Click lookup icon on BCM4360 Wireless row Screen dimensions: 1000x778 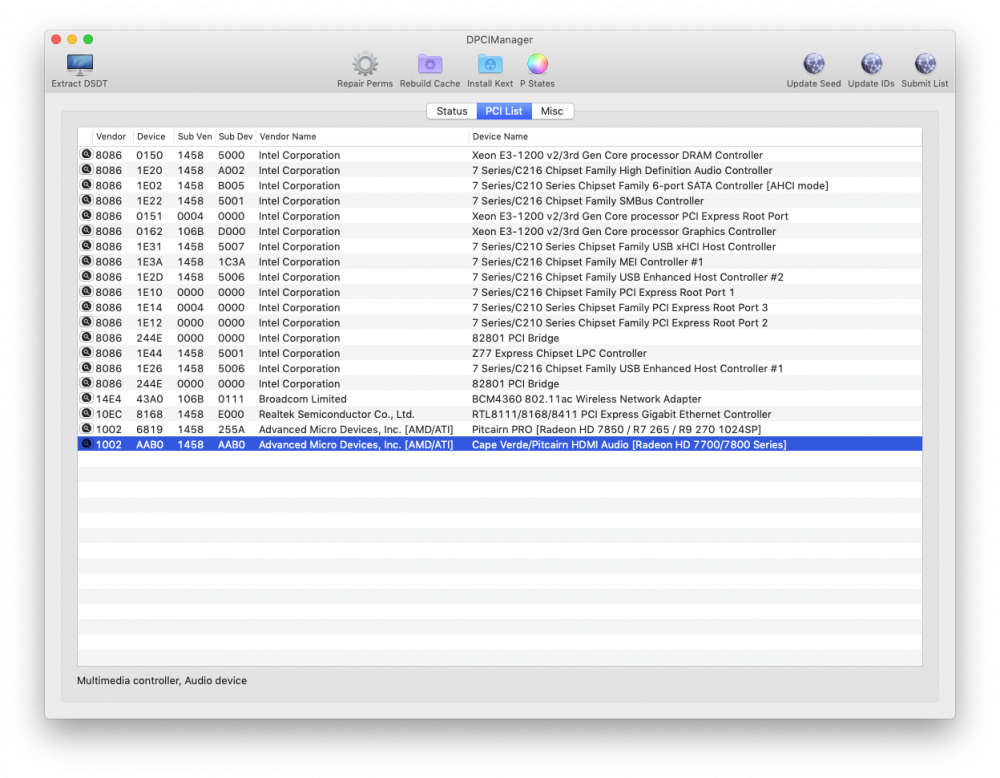tap(86, 398)
